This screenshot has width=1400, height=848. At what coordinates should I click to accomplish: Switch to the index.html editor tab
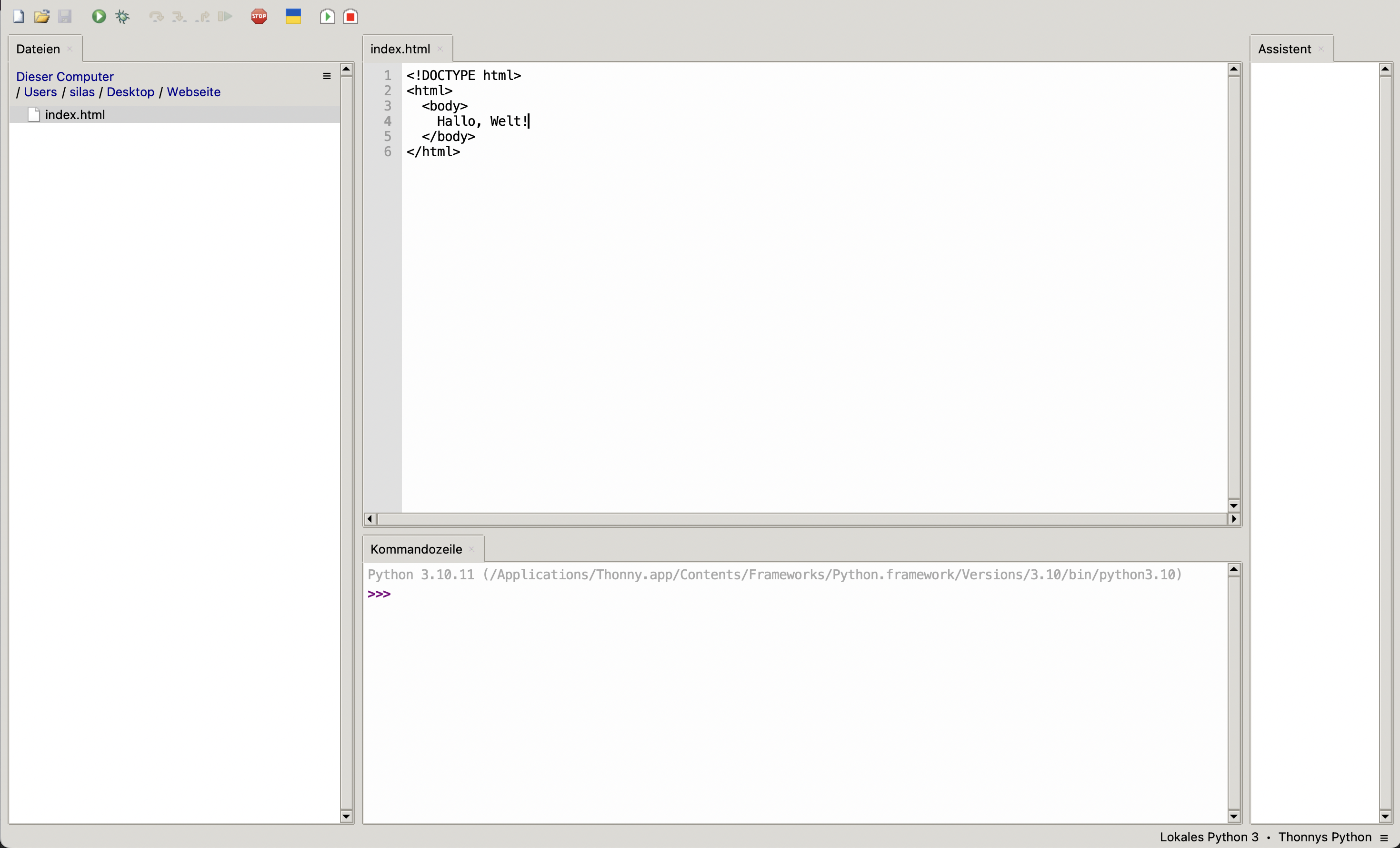(400, 49)
